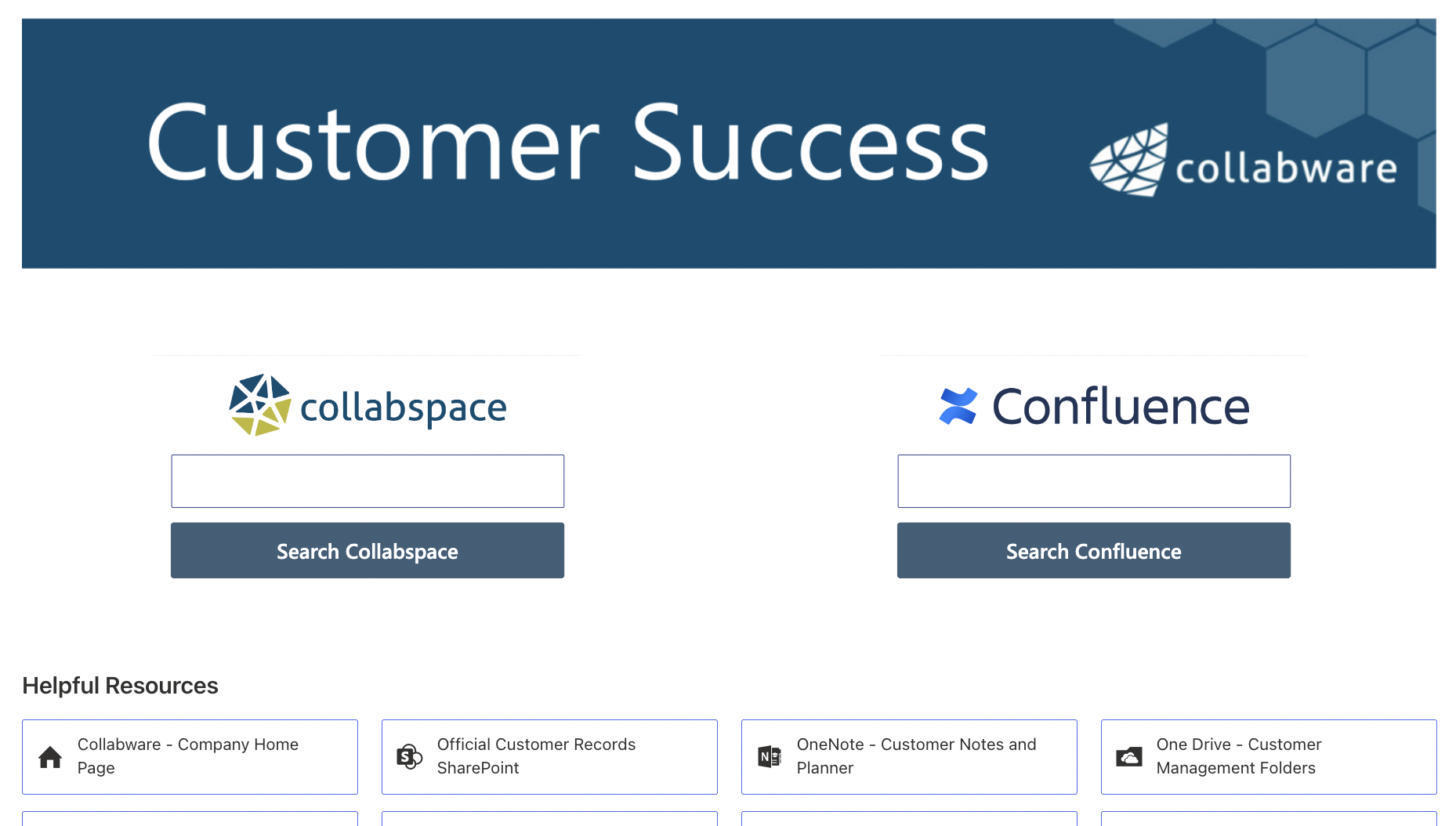
Task: Open the Collabware Company Home Page link
Action: point(189,756)
